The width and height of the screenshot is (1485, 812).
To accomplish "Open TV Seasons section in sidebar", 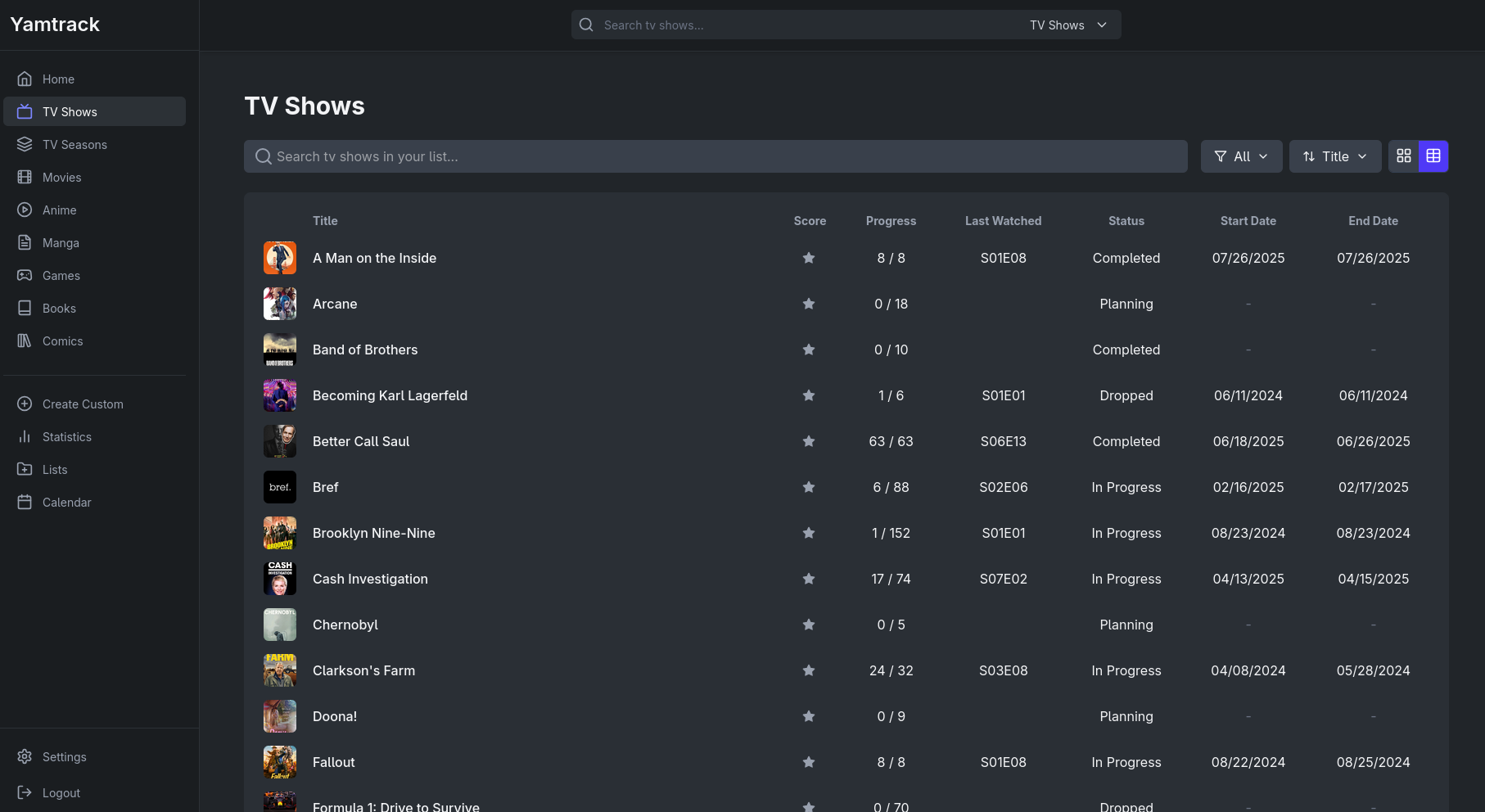I will 74,145.
